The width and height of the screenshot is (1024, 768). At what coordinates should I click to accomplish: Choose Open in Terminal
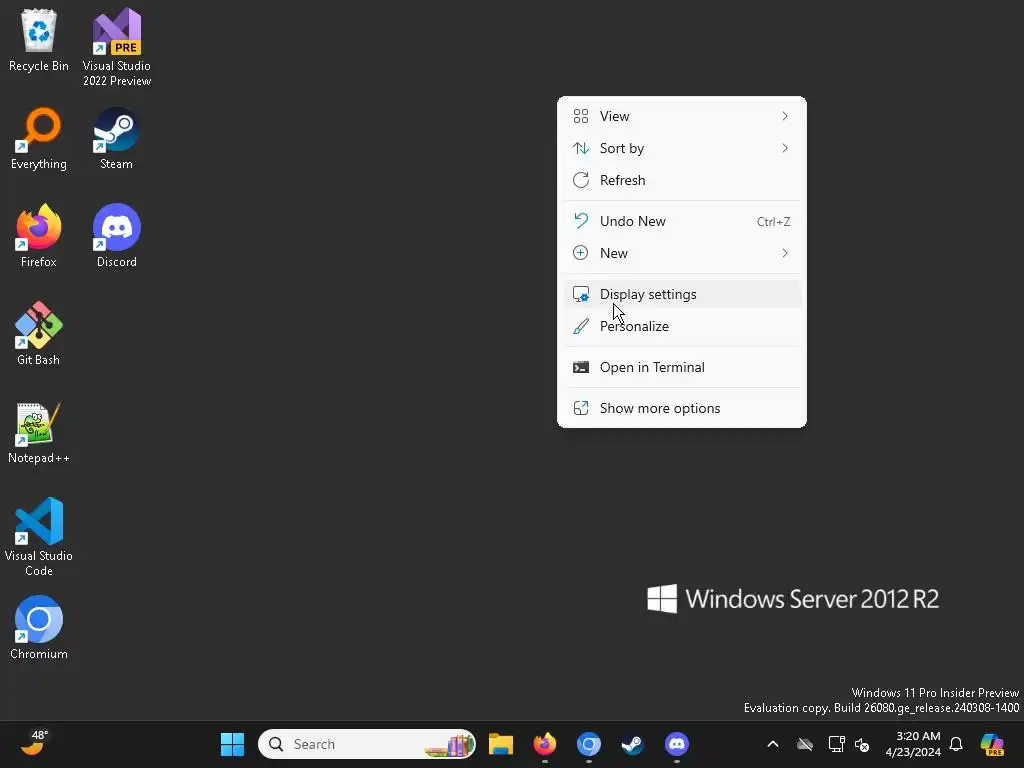682,368
